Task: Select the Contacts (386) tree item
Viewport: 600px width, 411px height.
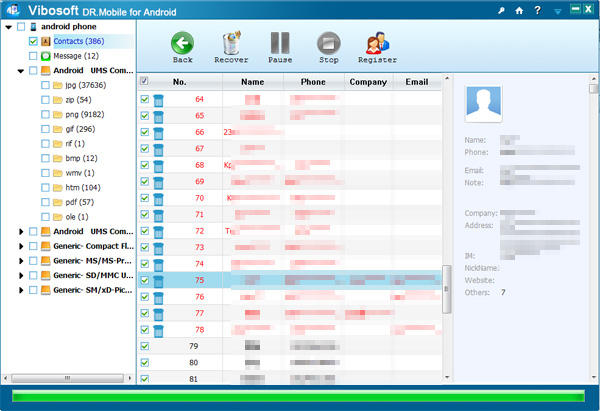Action: tap(79, 41)
